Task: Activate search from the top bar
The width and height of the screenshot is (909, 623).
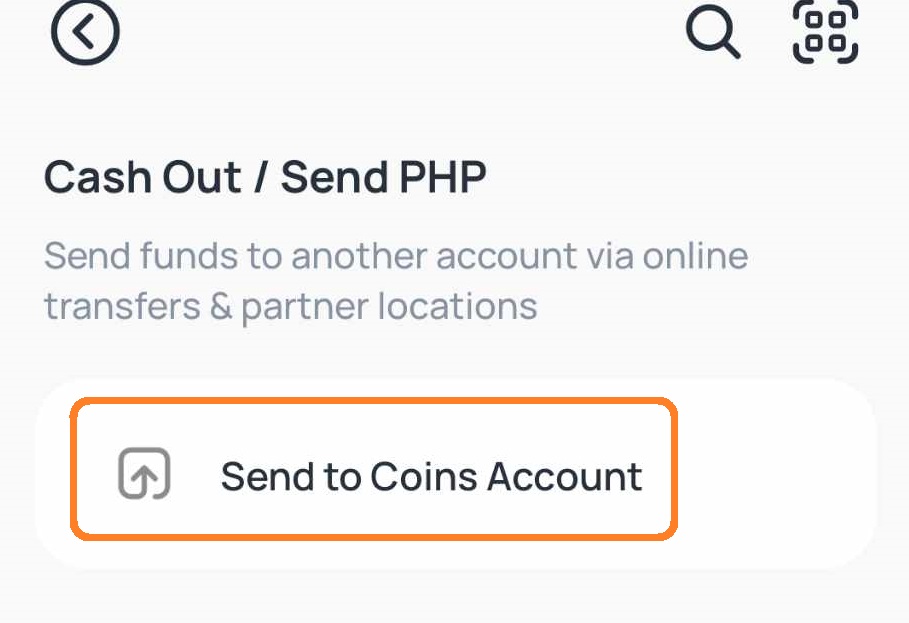Action: click(x=713, y=33)
